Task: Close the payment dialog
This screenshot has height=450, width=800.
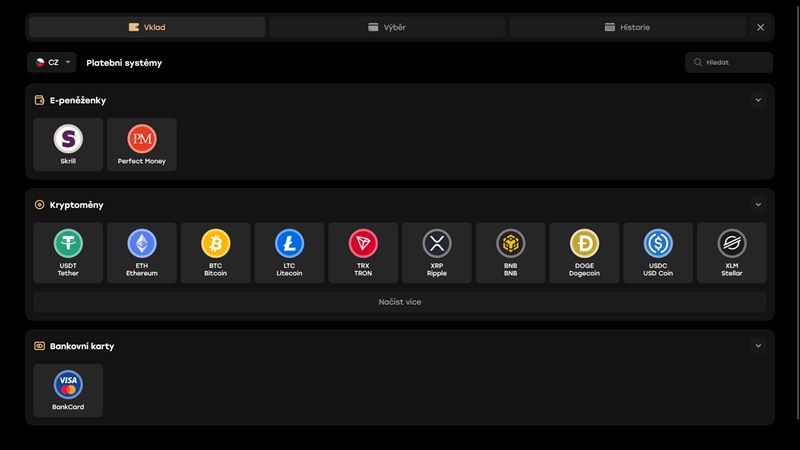Action: 760,27
